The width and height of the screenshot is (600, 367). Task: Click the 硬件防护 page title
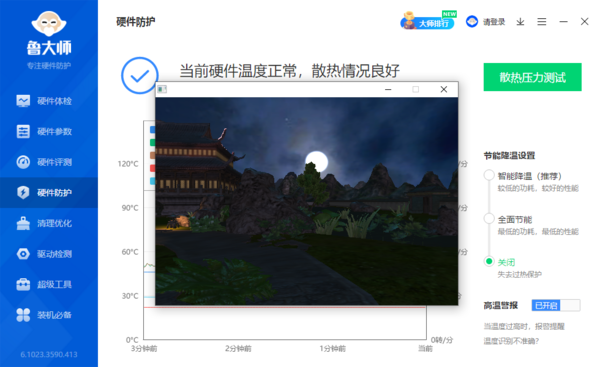coord(135,22)
